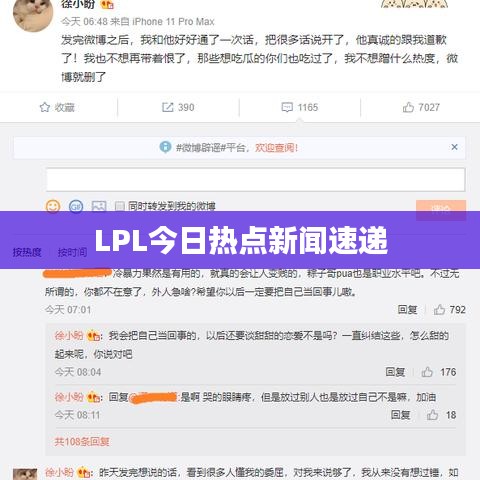Like the post with 7027 thumbs-up
The width and height of the screenshot is (480, 480).
[408, 107]
